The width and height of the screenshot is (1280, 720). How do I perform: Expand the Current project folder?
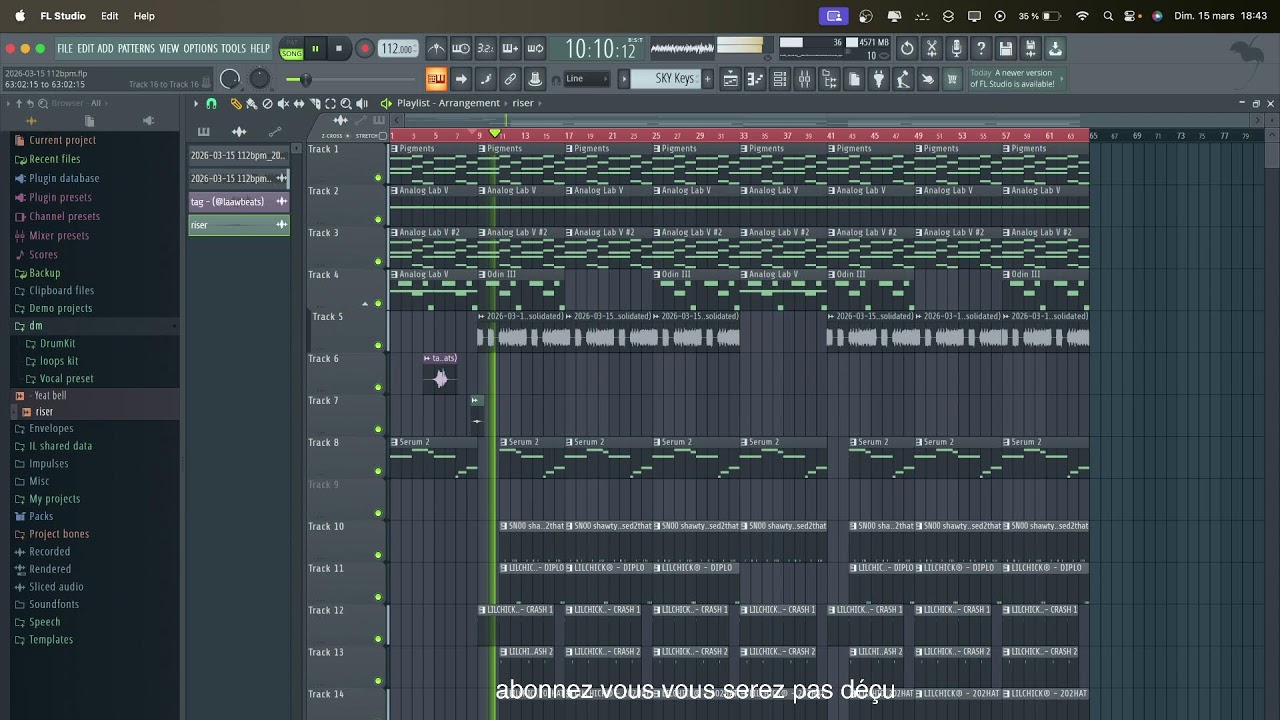click(62, 141)
